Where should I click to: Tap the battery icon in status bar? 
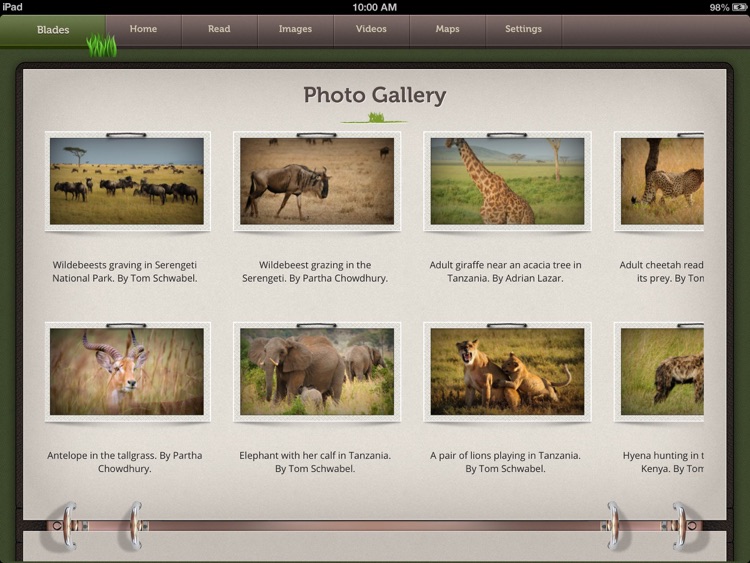[x=739, y=7]
